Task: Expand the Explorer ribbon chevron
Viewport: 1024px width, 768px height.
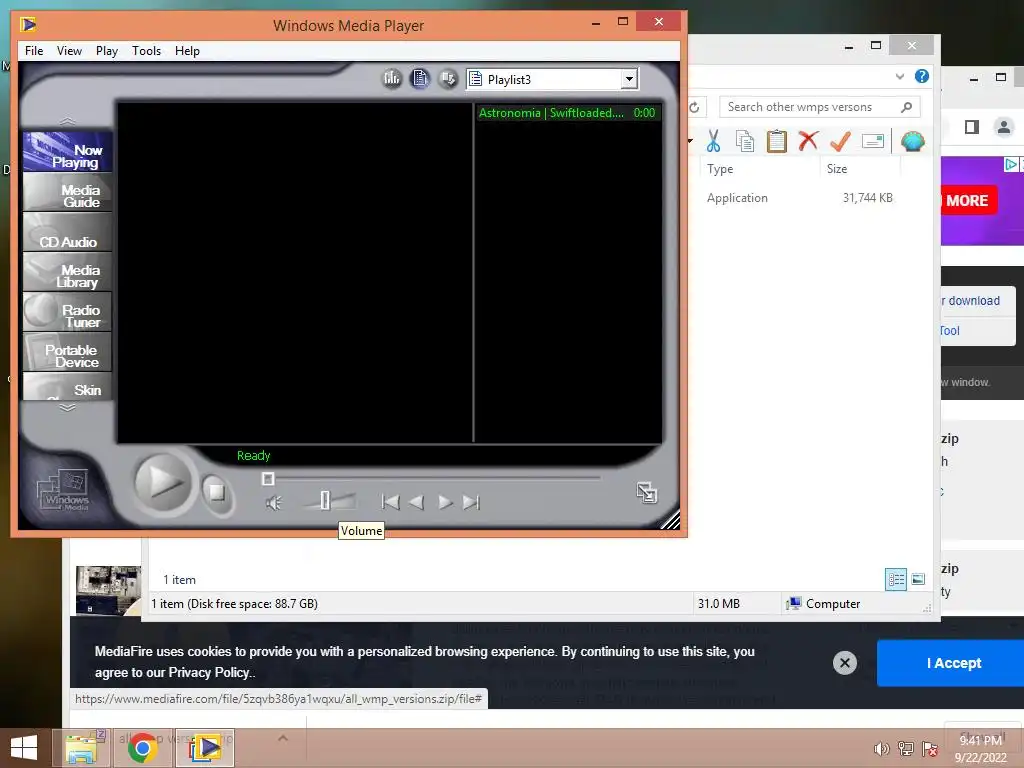Action: coord(900,76)
